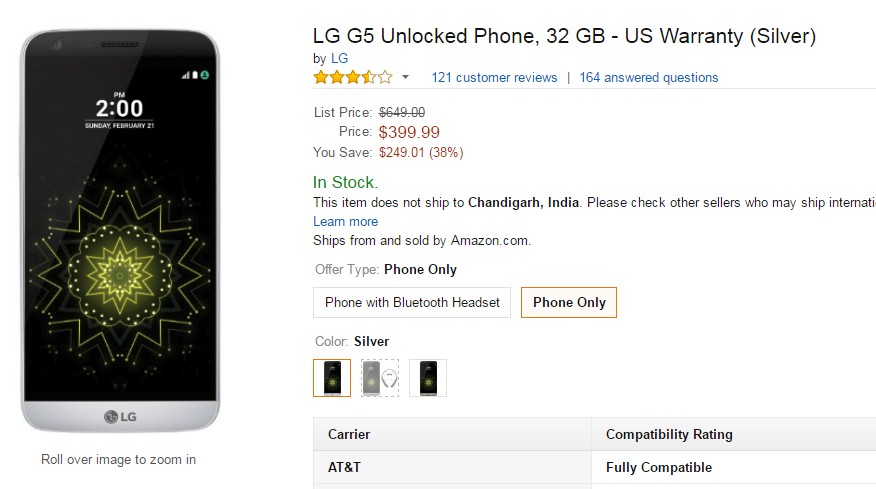This screenshot has width=876, height=489.
Task: Click the struck-through $649.00 list price
Action: point(402,112)
